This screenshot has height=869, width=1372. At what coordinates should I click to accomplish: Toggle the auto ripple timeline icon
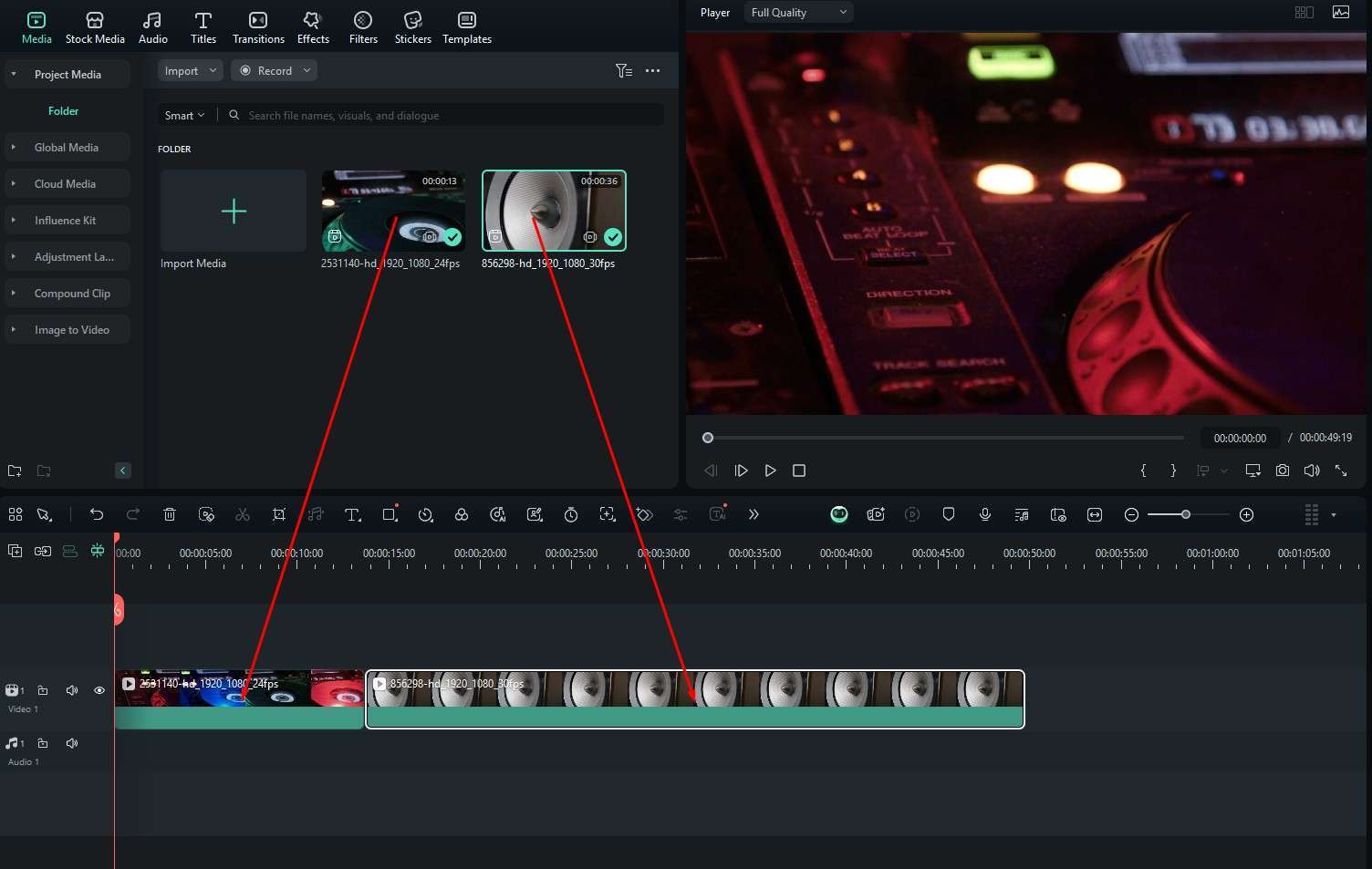coord(69,551)
